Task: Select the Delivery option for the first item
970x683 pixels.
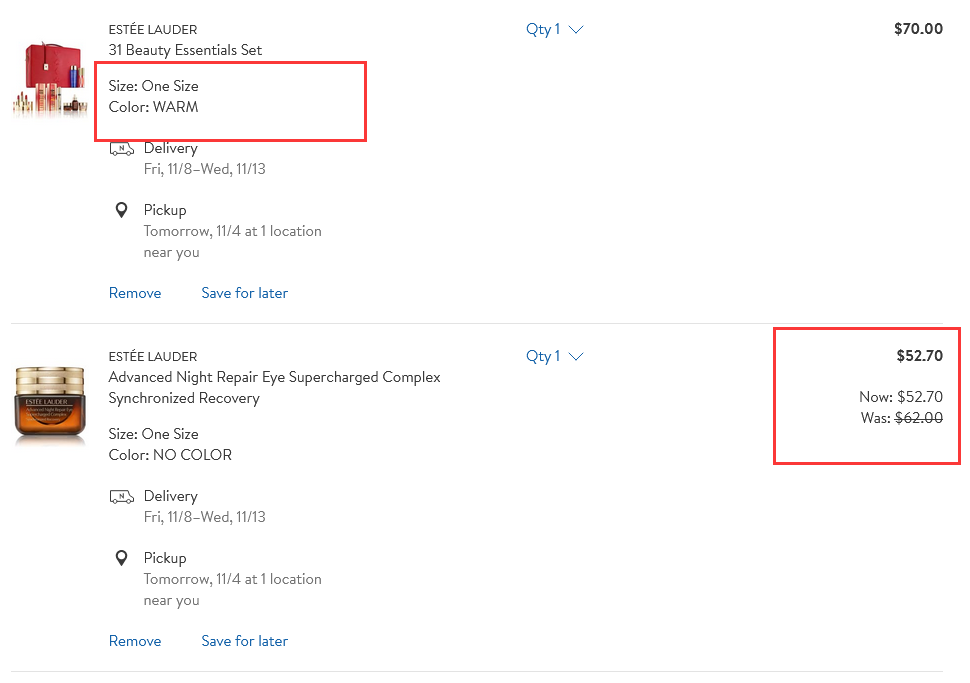Action: click(x=171, y=148)
